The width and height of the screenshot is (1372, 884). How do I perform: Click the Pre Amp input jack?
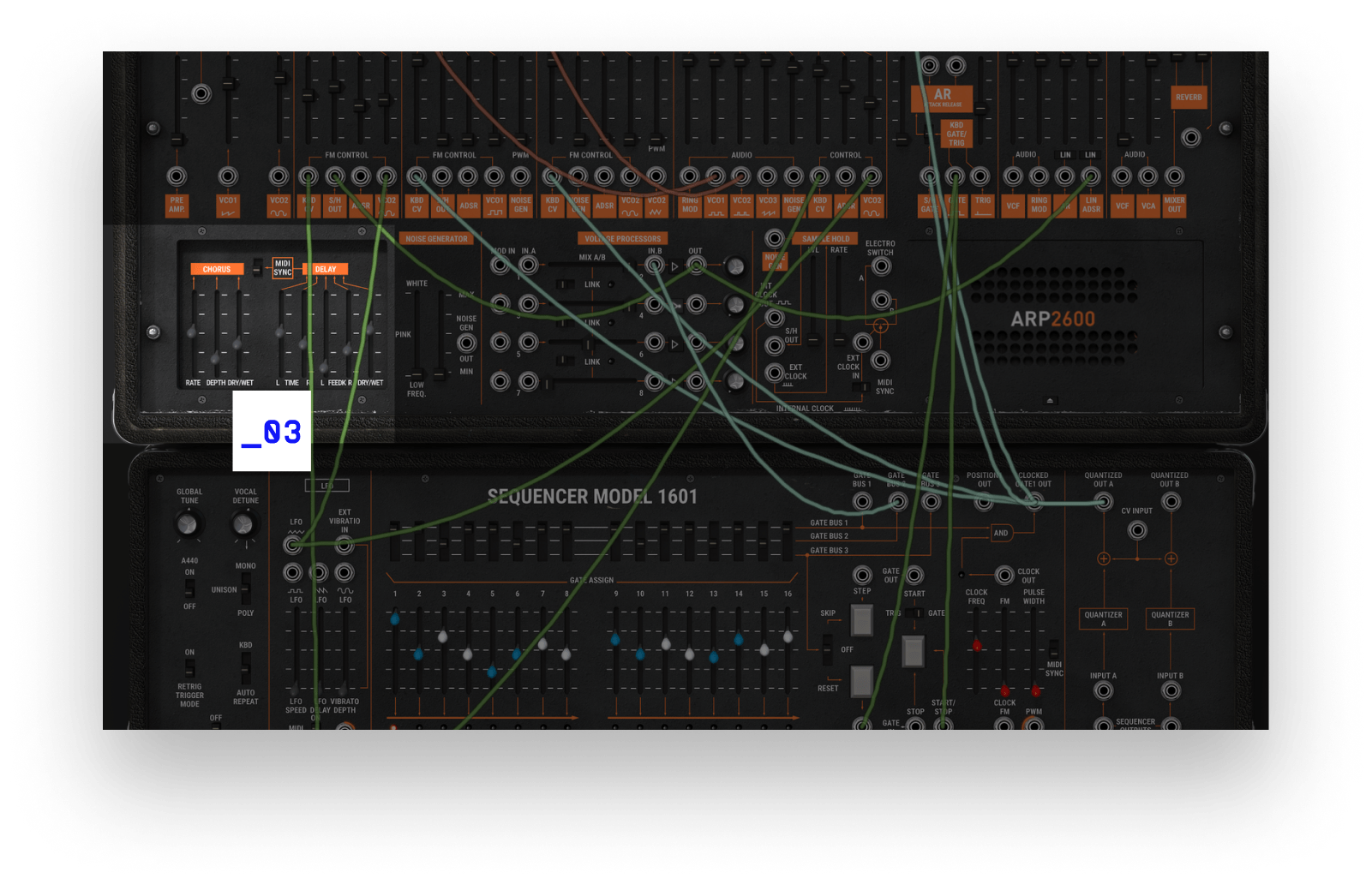coord(177,176)
